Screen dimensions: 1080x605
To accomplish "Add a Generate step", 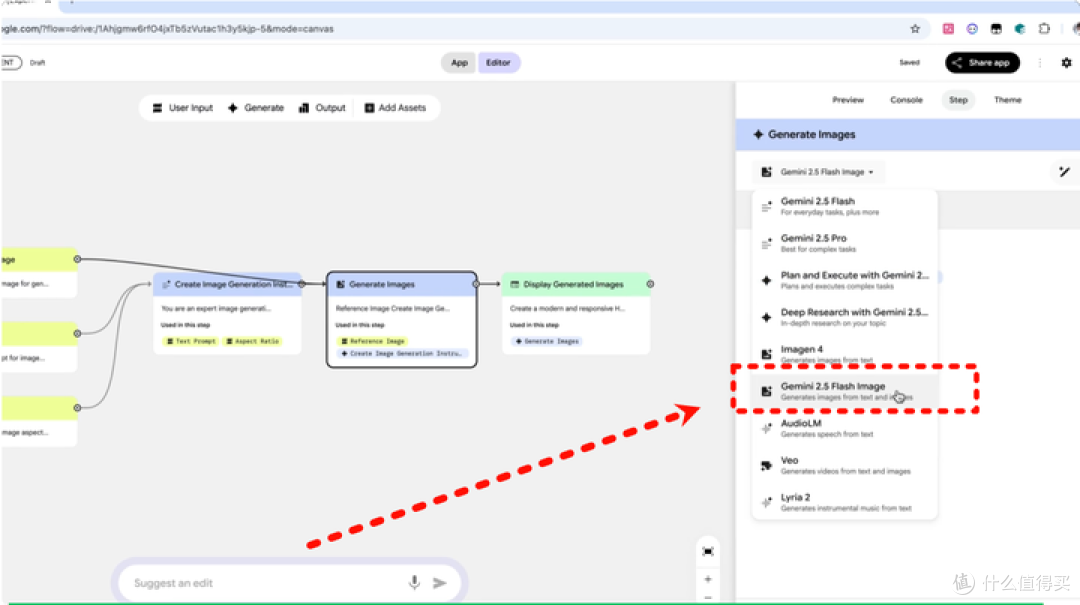I will pos(256,108).
